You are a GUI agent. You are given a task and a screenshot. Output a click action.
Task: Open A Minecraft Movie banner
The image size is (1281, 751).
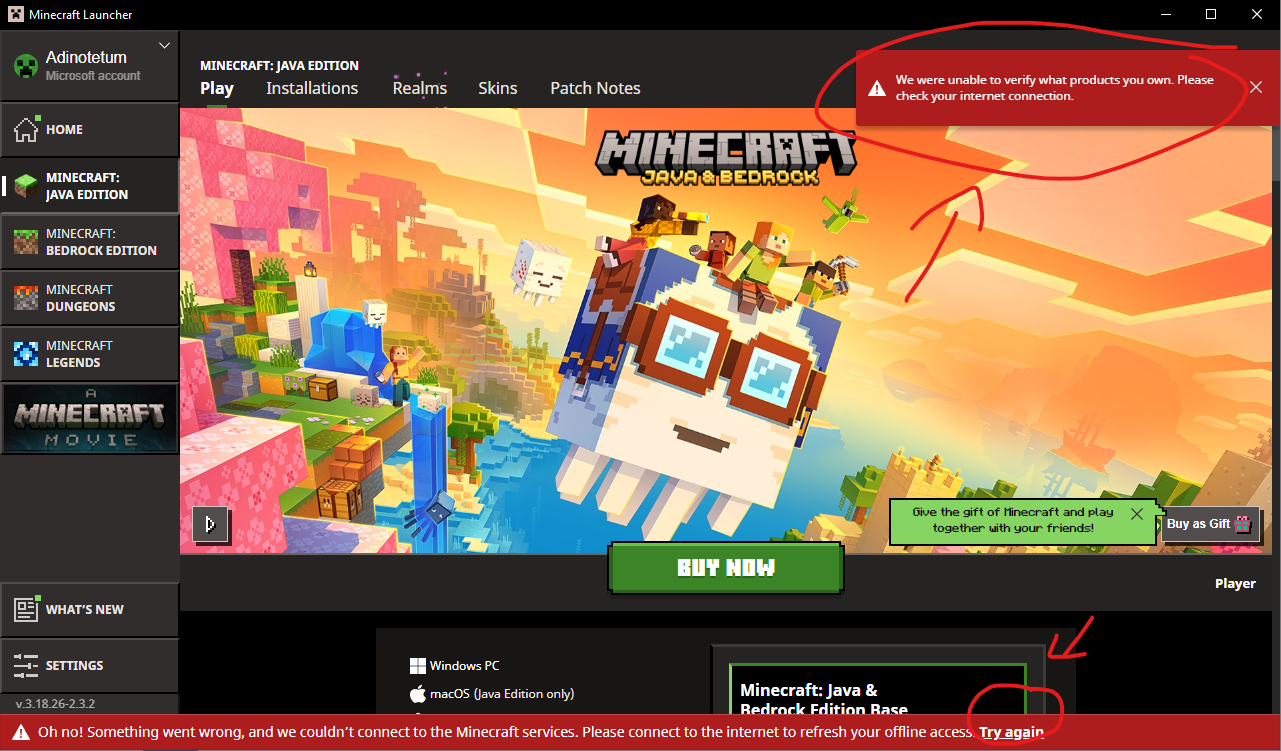coord(89,418)
